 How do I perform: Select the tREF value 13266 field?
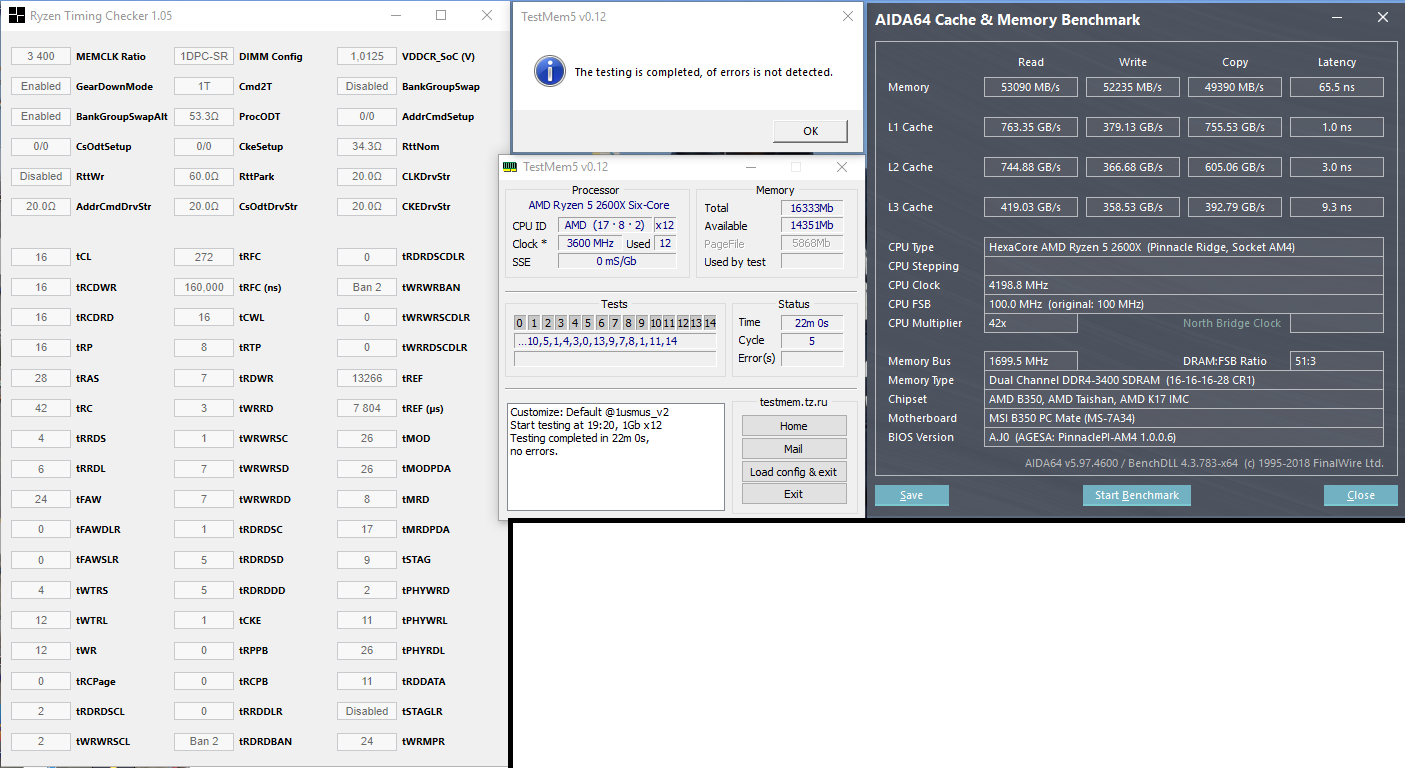tap(367, 378)
